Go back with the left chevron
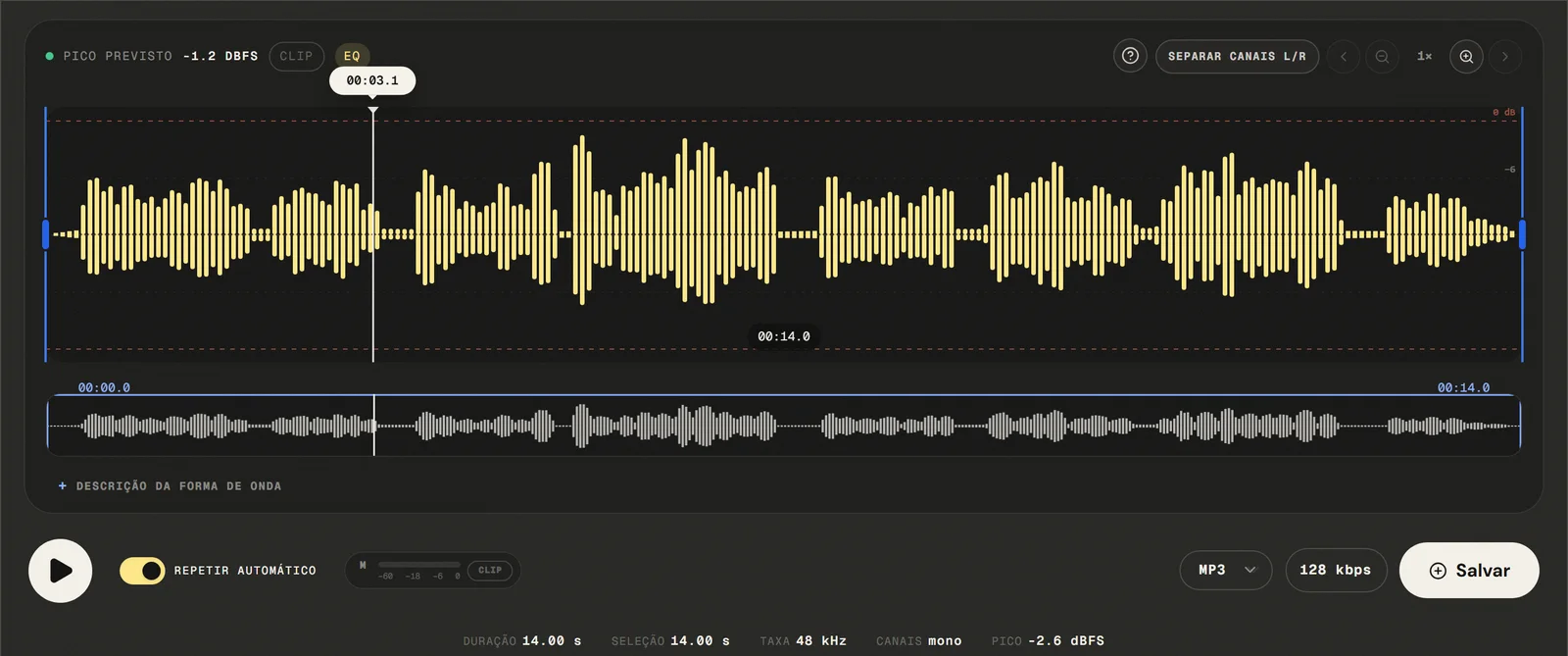 [1344, 56]
